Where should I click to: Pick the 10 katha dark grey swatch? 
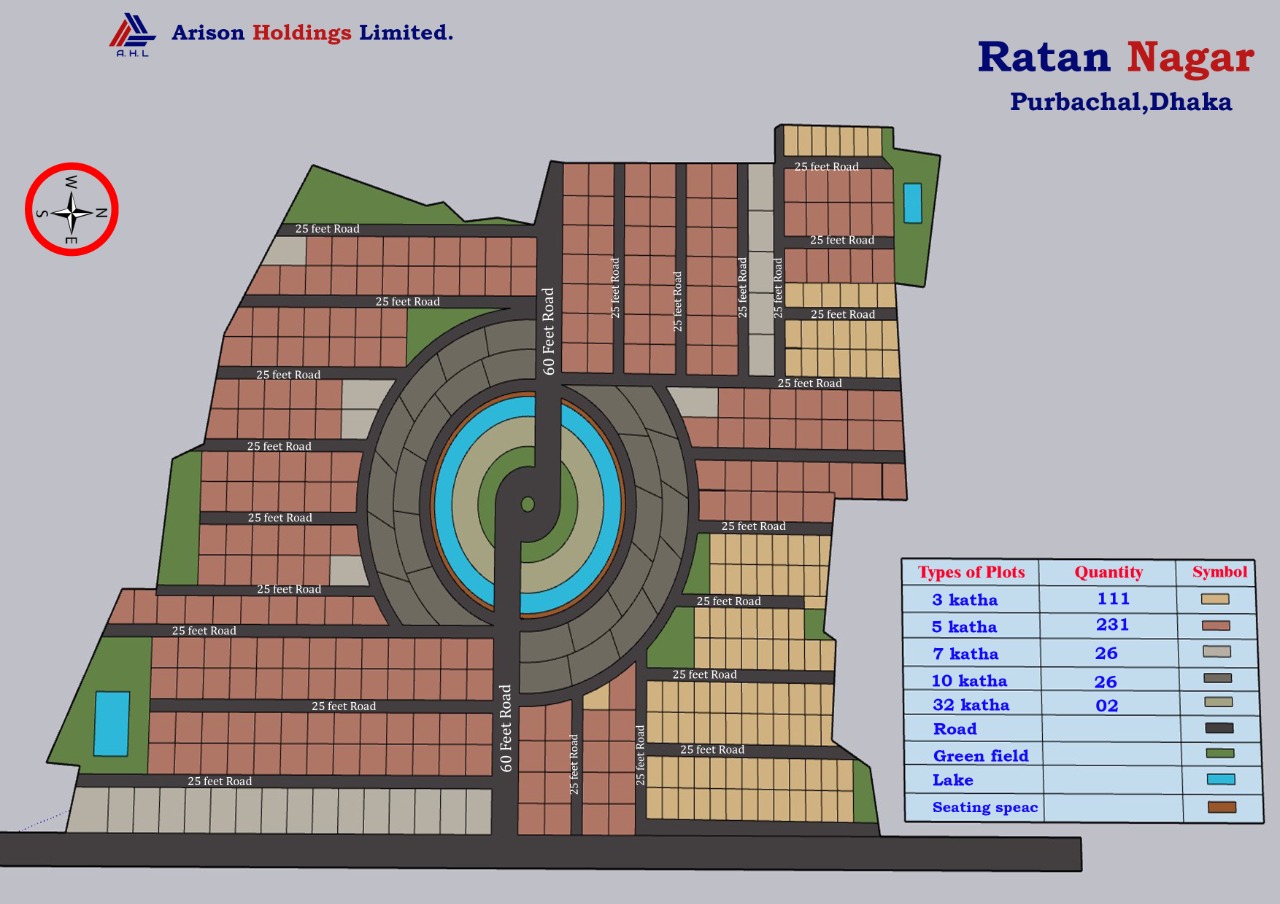1218,678
